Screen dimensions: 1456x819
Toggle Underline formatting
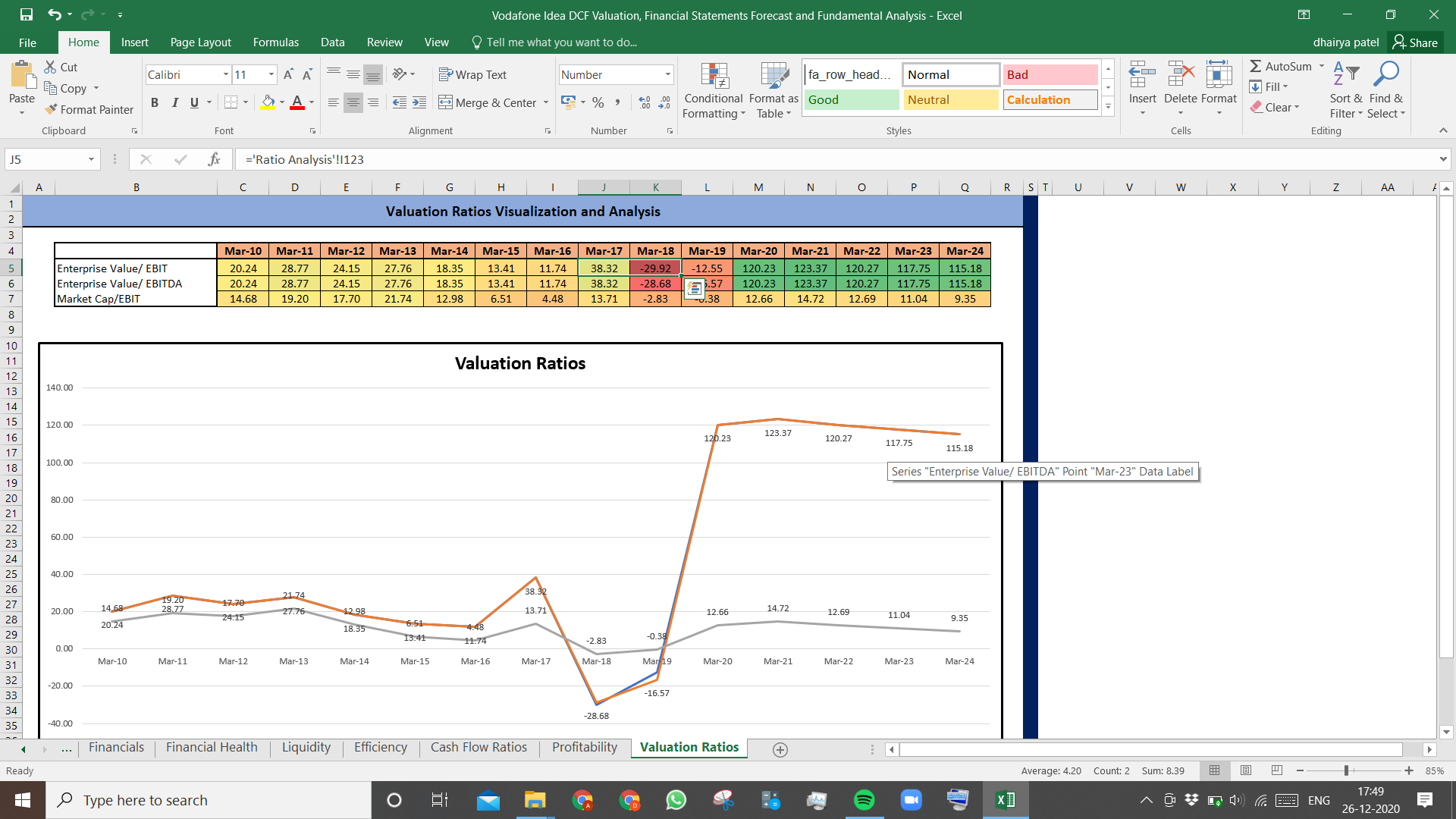tap(194, 102)
